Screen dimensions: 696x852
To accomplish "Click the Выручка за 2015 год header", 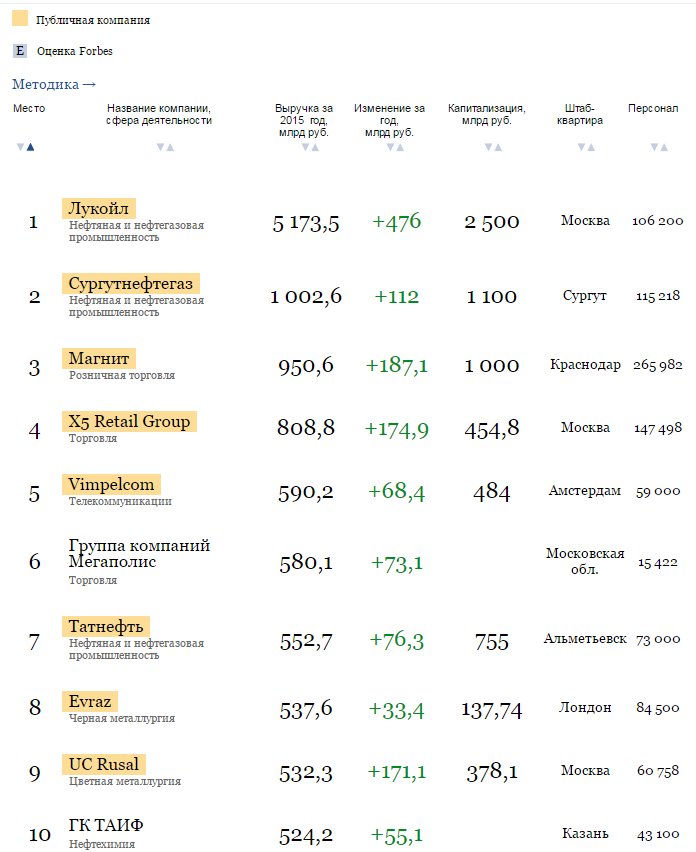I will pos(304,120).
